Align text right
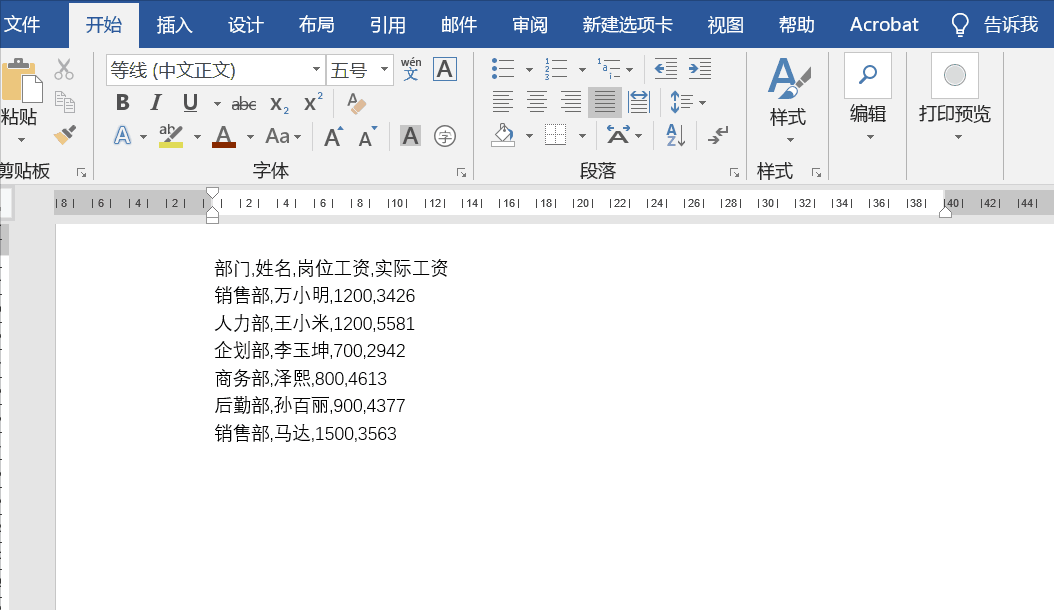 [x=571, y=102]
